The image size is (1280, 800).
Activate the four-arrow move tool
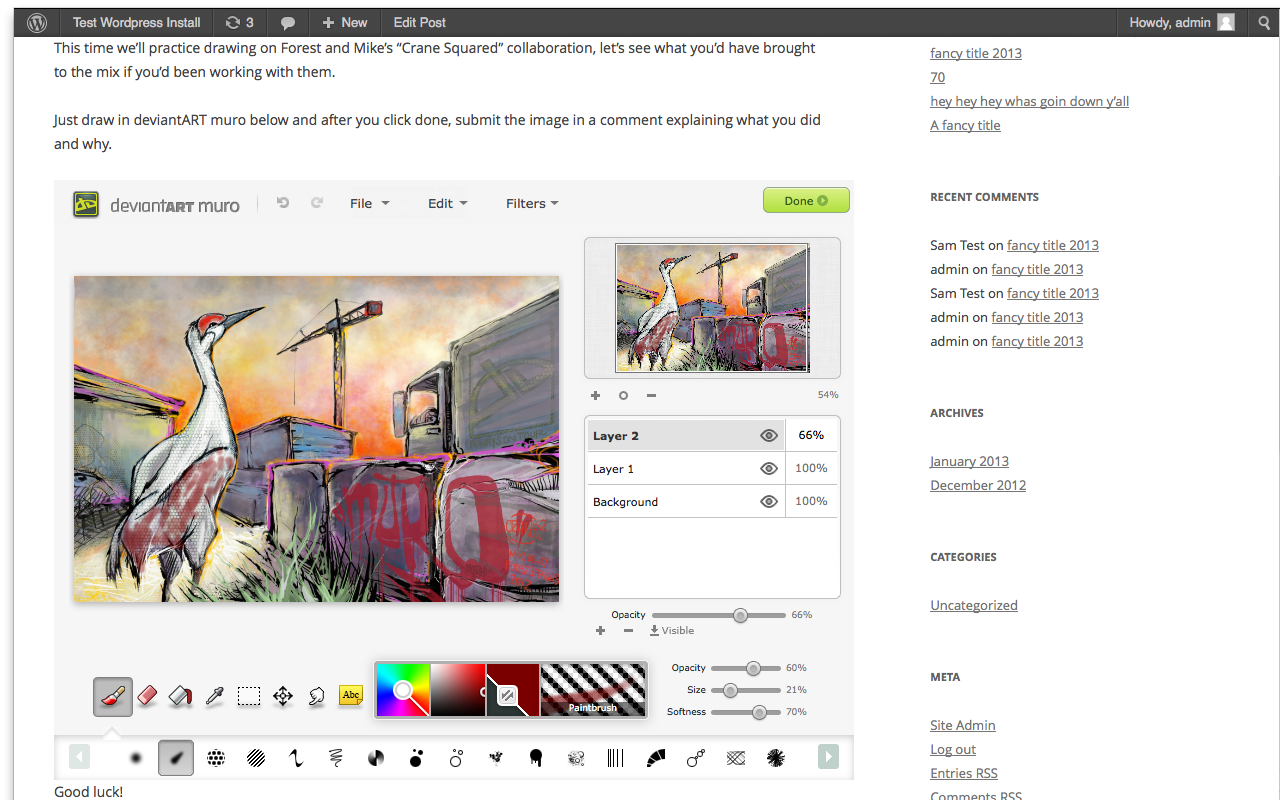point(283,696)
